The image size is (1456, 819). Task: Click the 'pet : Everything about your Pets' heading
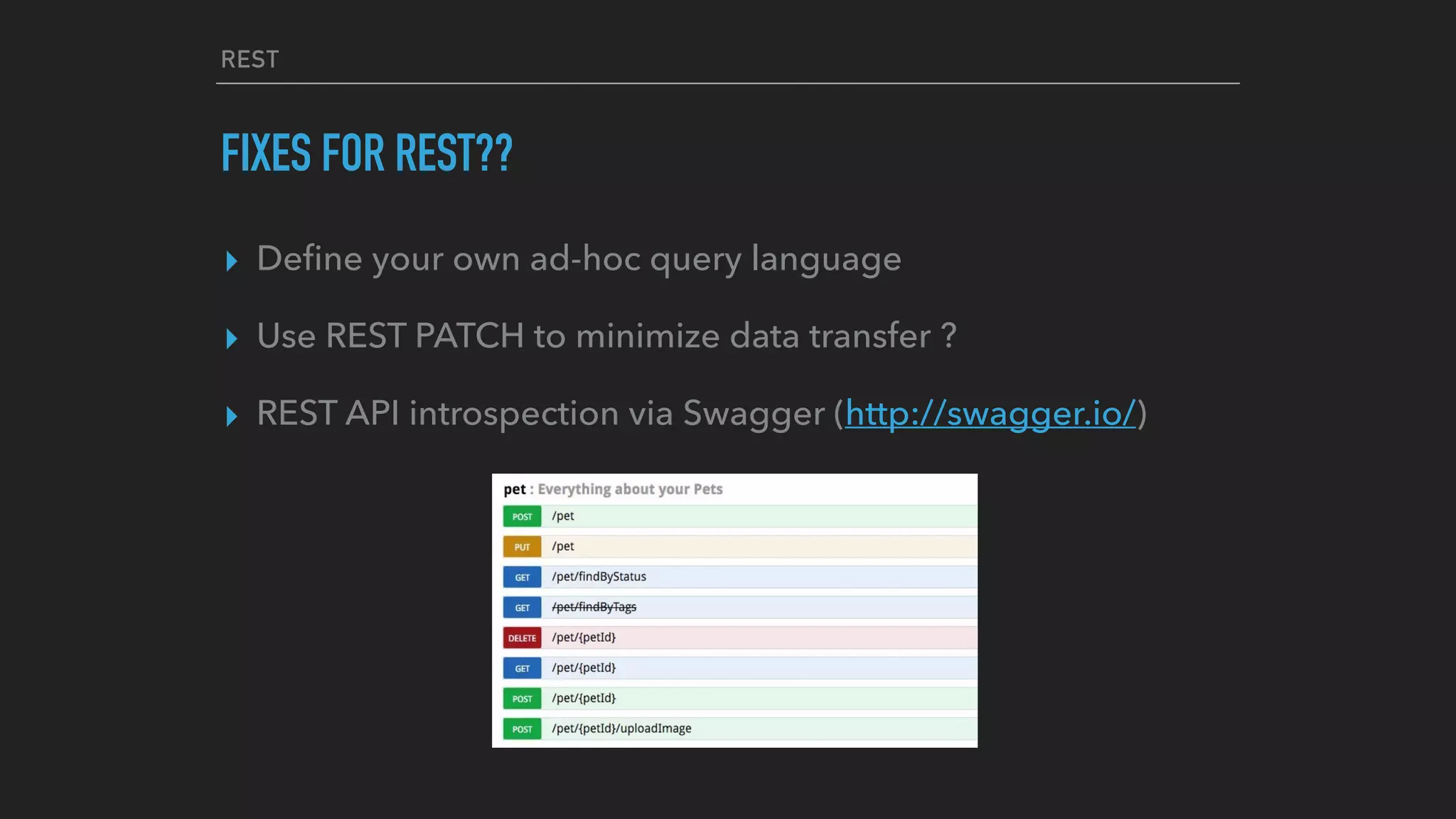(613, 489)
